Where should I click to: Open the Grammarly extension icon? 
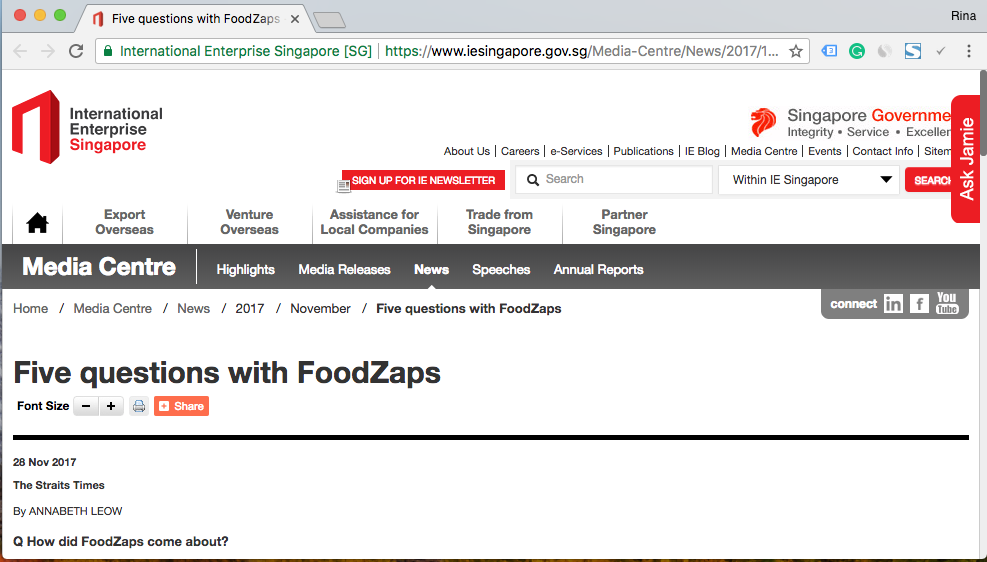[857, 51]
